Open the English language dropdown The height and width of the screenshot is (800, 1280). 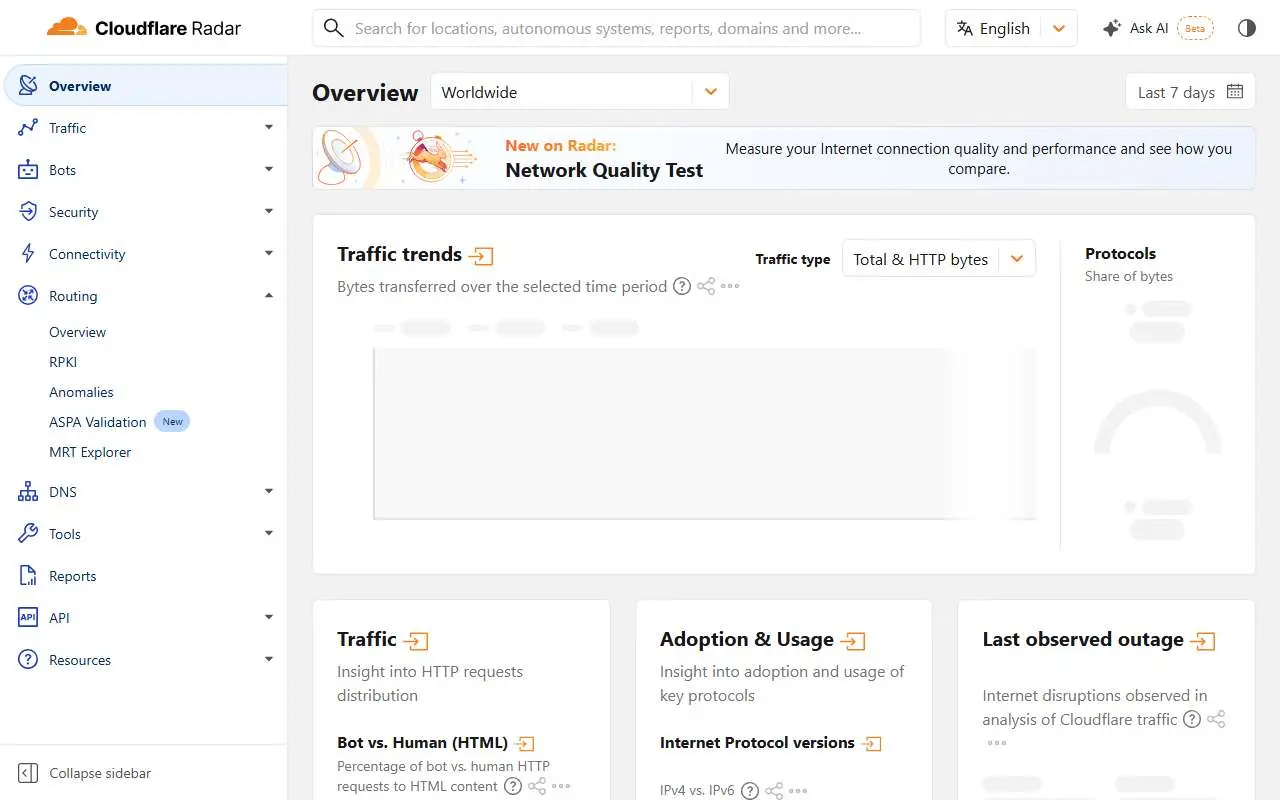point(1011,28)
